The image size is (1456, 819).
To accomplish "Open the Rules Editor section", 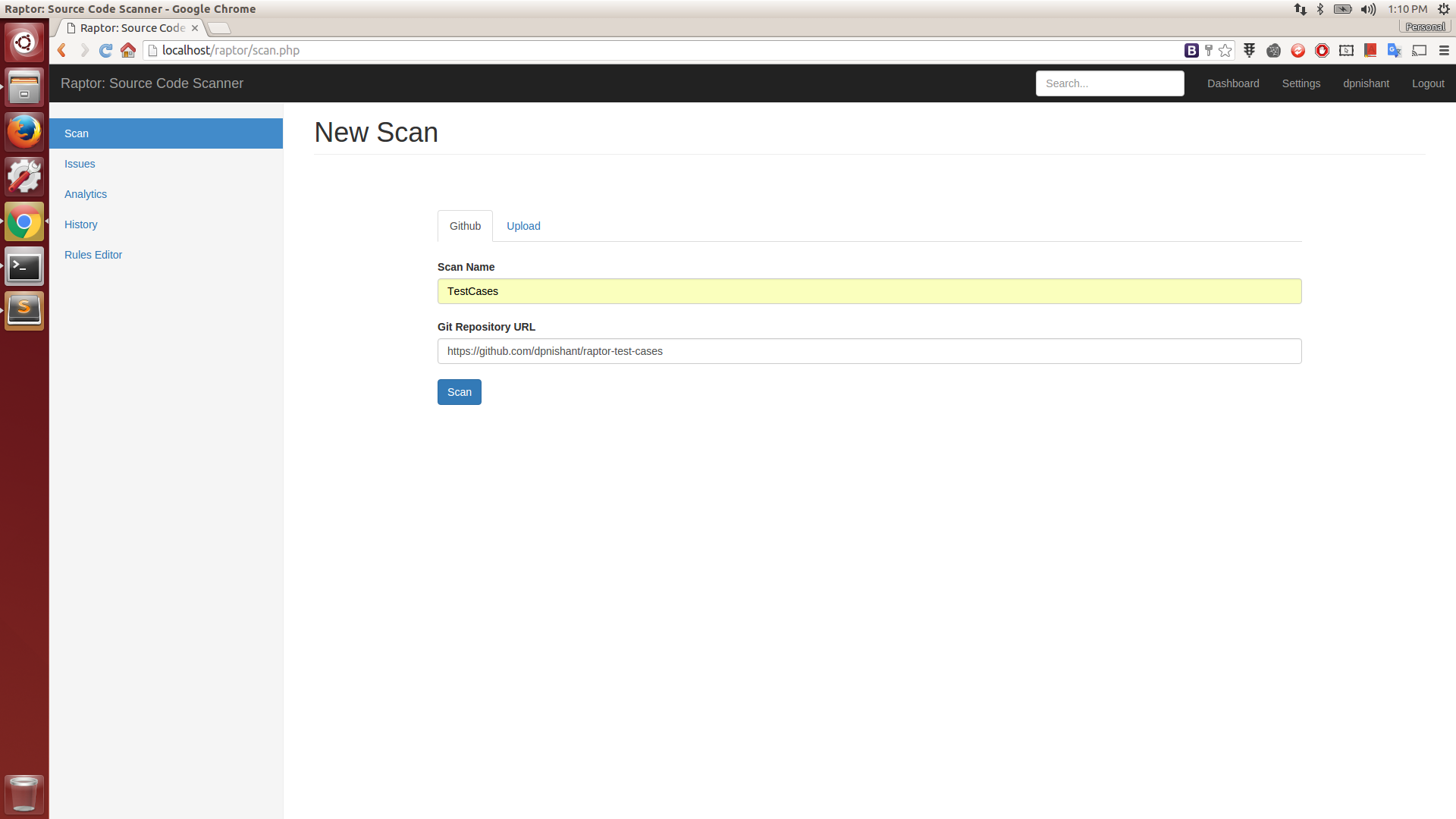I will click(x=93, y=255).
